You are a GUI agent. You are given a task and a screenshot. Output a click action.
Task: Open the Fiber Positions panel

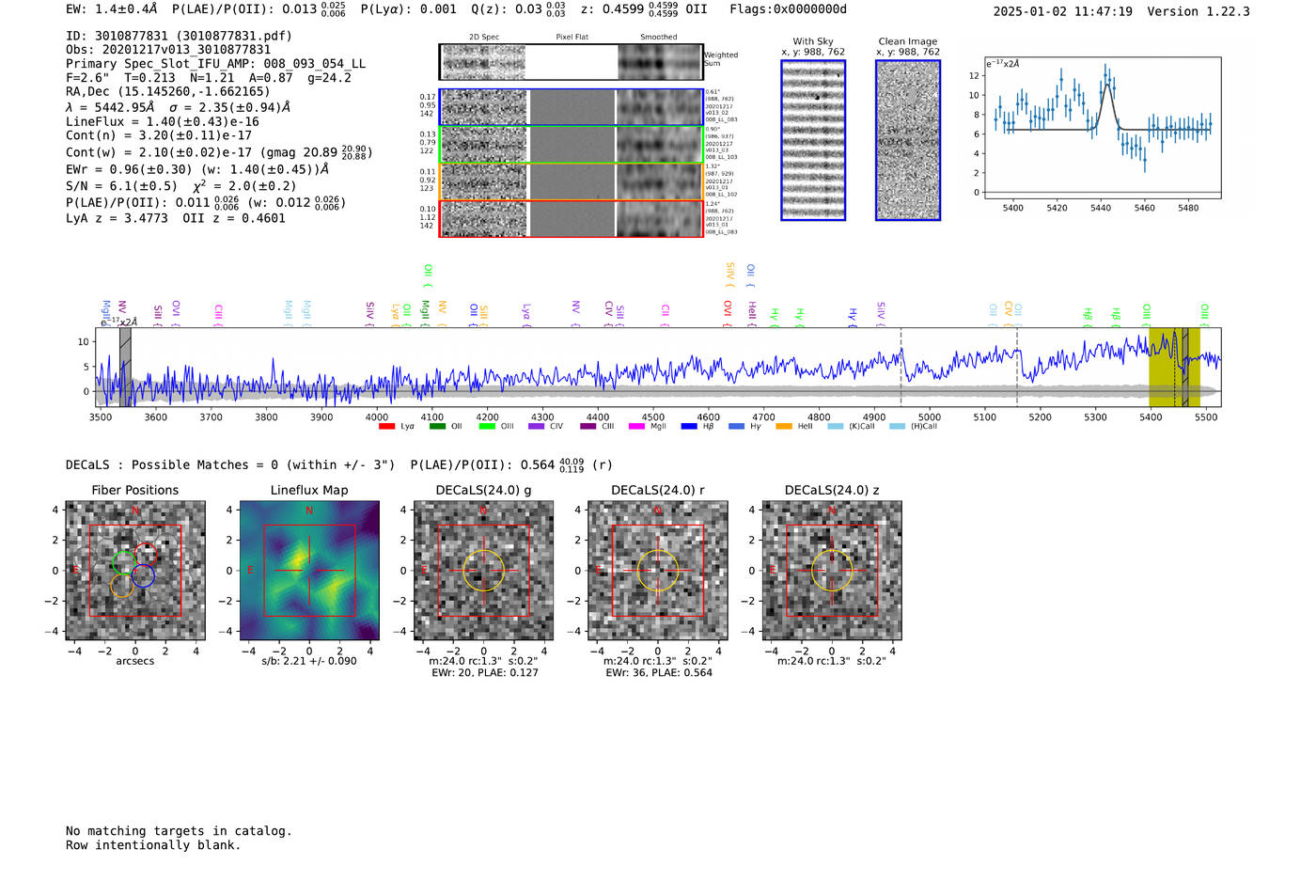point(134,571)
